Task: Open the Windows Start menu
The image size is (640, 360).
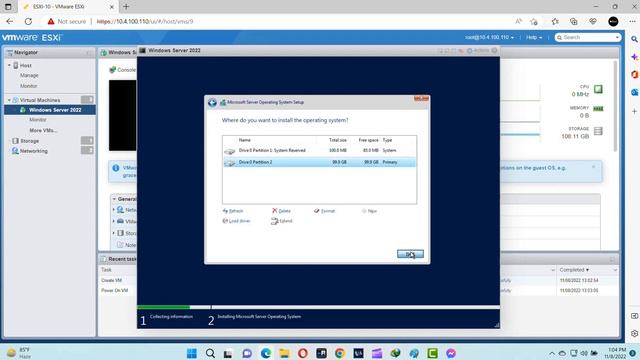Action: point(191,353)
